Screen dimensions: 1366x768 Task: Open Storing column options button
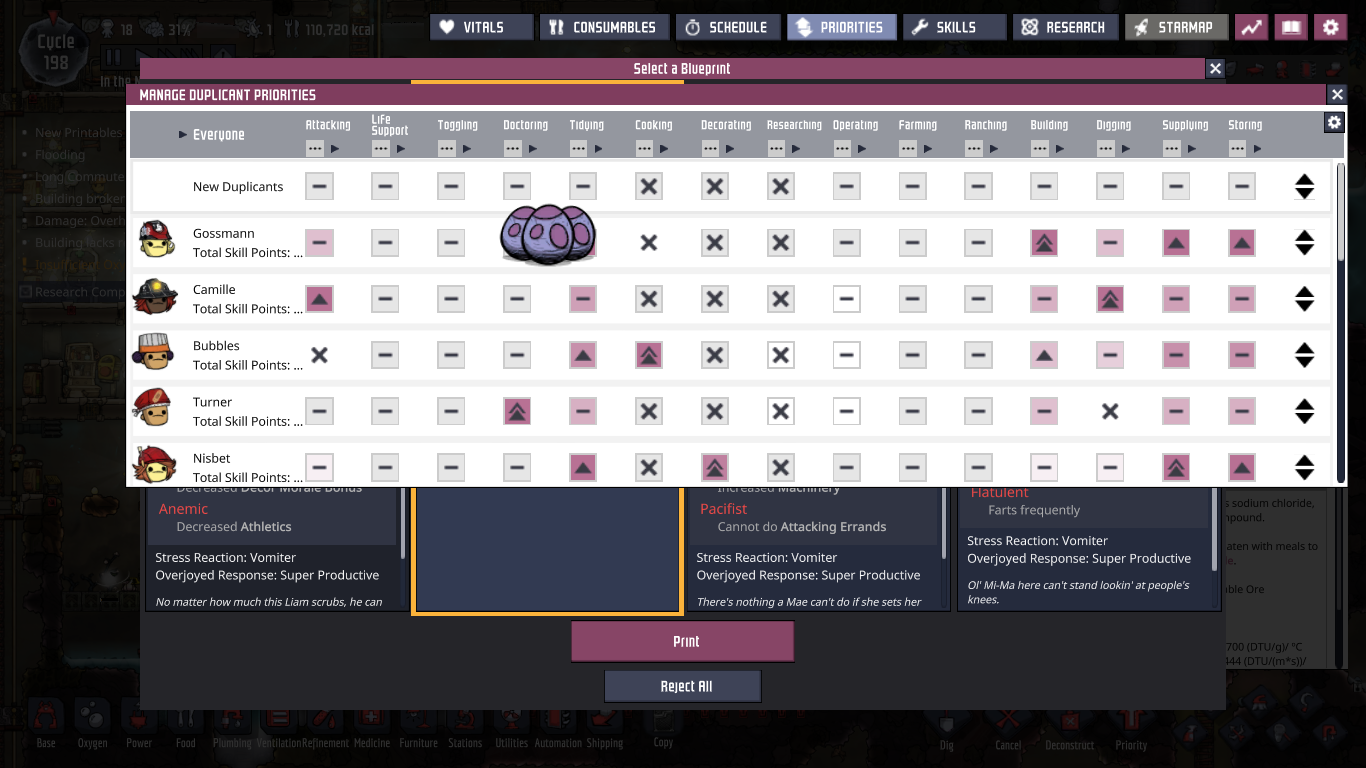1237,148
